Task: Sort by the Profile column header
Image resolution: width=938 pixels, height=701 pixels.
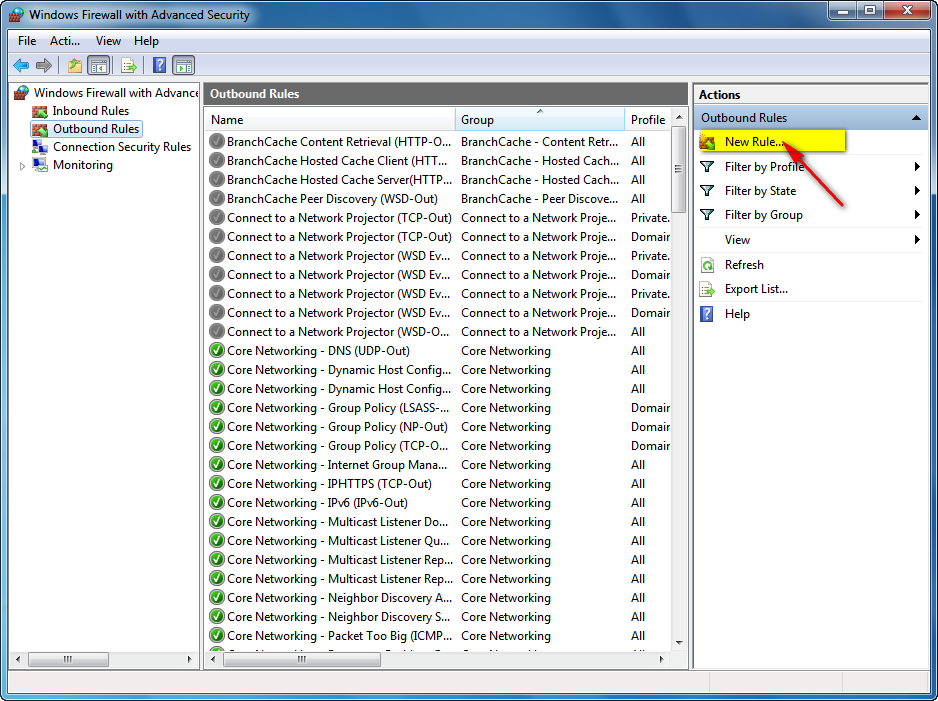Action: (x=648, y=120)
